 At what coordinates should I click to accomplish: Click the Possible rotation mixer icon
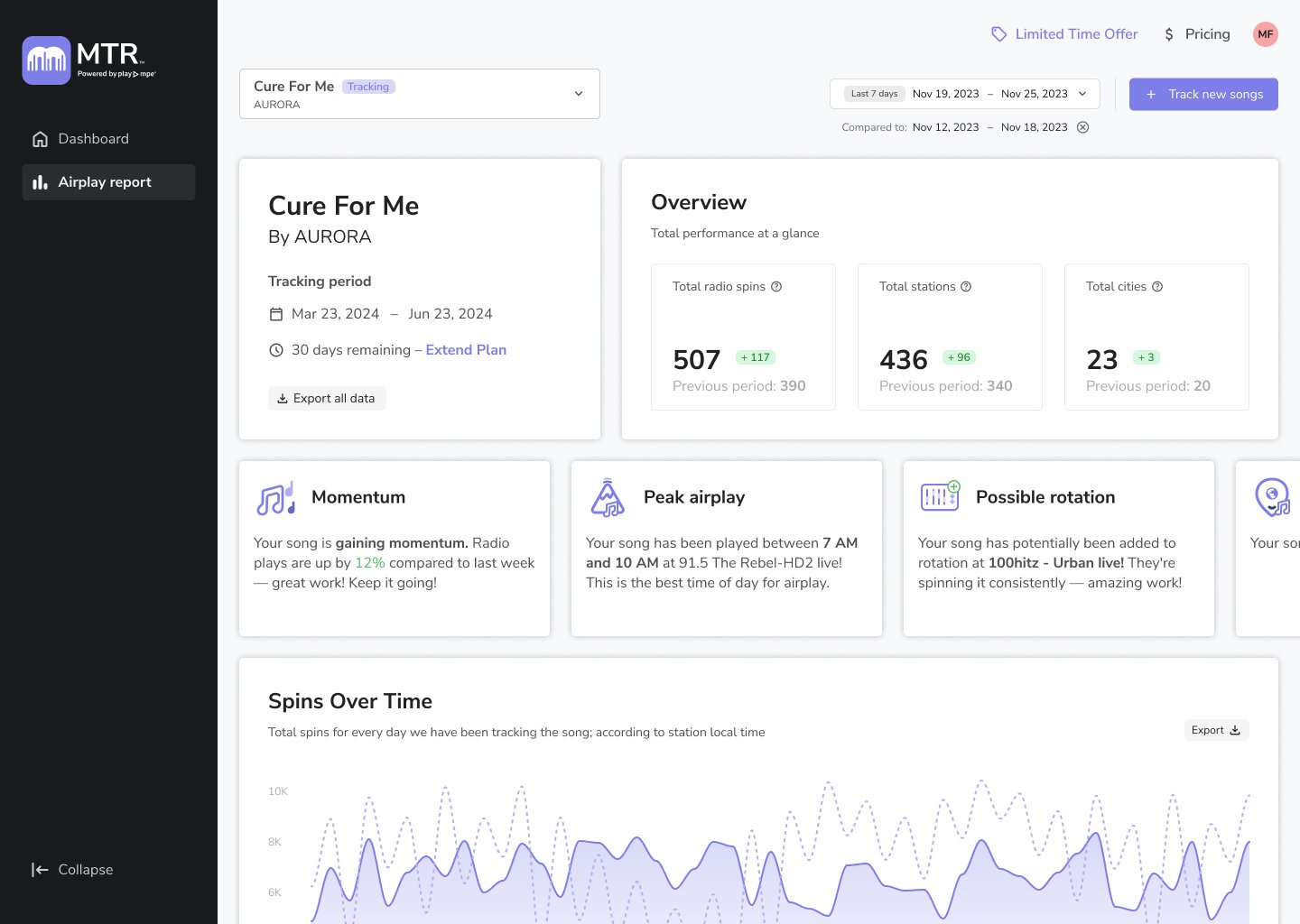[940, 496]
